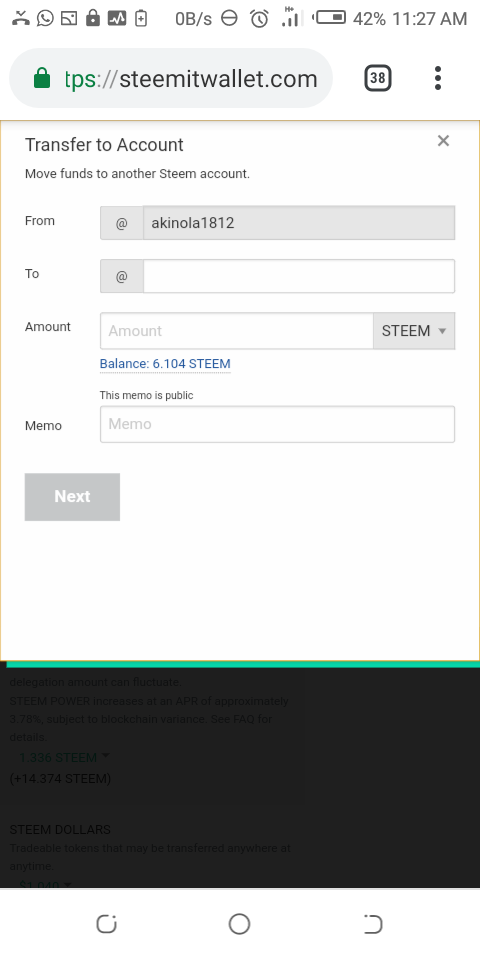The width and height of the screenshot is (480, 960).
Task: Click the To account input field
Action: [299, 276]
